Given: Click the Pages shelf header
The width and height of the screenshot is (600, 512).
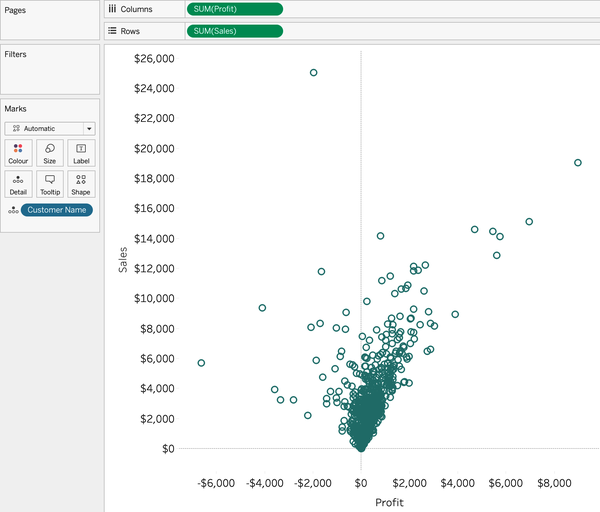Looking at the screenshot, I should tap(16, 8).
